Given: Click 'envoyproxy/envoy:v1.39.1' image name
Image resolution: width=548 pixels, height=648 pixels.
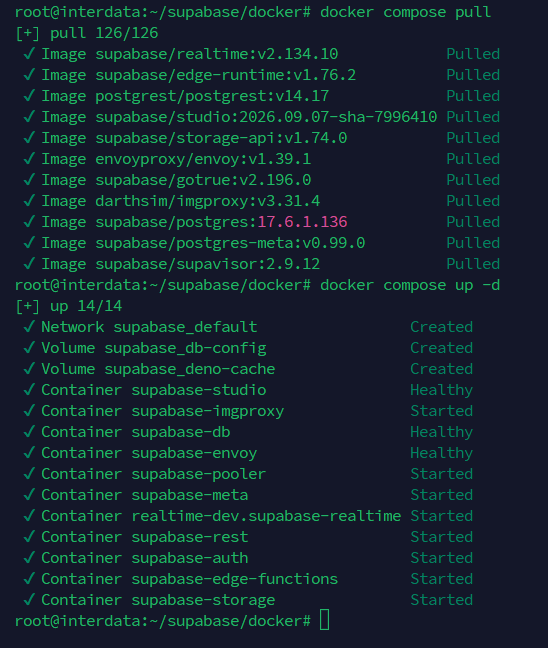Looking at the screenshot, I should (203, 159).
